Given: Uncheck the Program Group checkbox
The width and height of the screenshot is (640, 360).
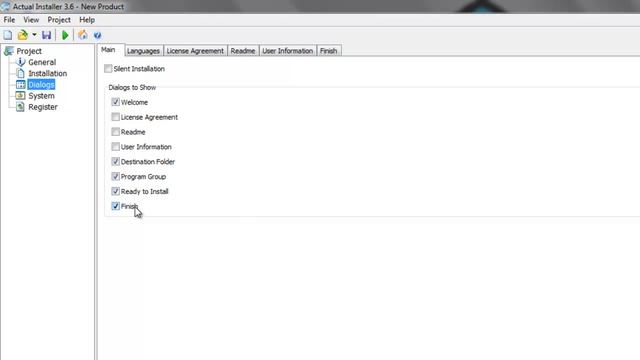Looking at the screenshot, I should tap(116, 176).
